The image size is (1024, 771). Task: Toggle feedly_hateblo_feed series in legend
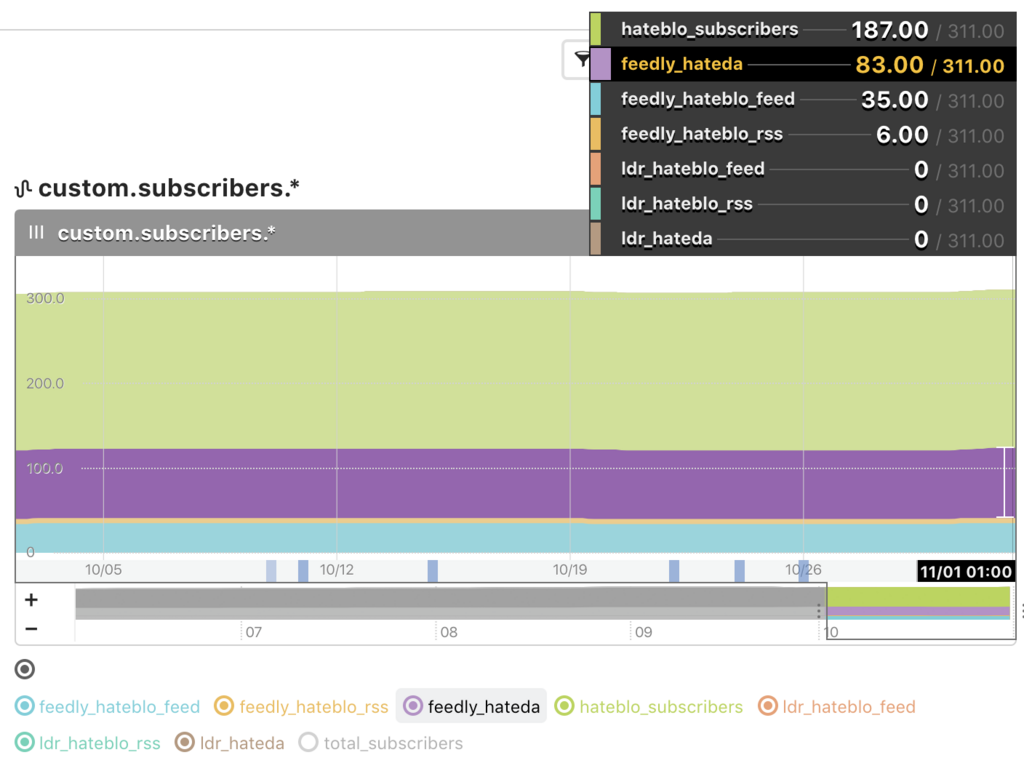108,706
